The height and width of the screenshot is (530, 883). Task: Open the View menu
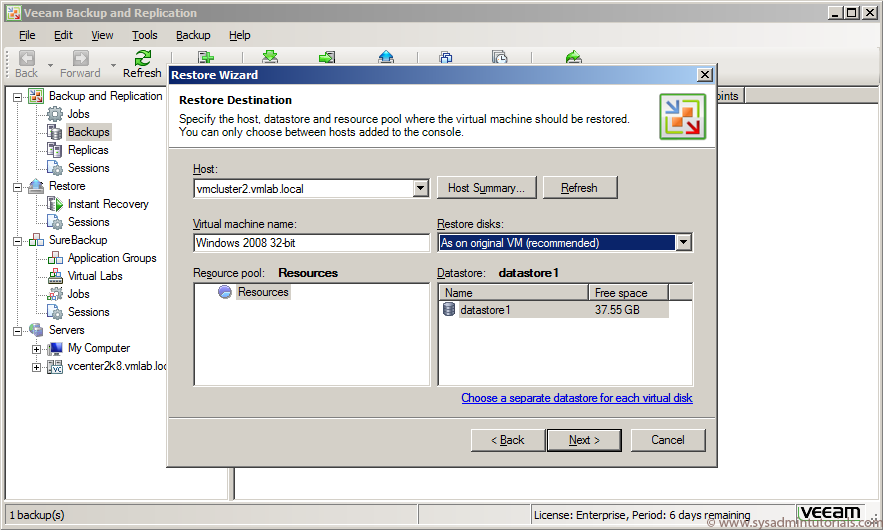(102, 35)
